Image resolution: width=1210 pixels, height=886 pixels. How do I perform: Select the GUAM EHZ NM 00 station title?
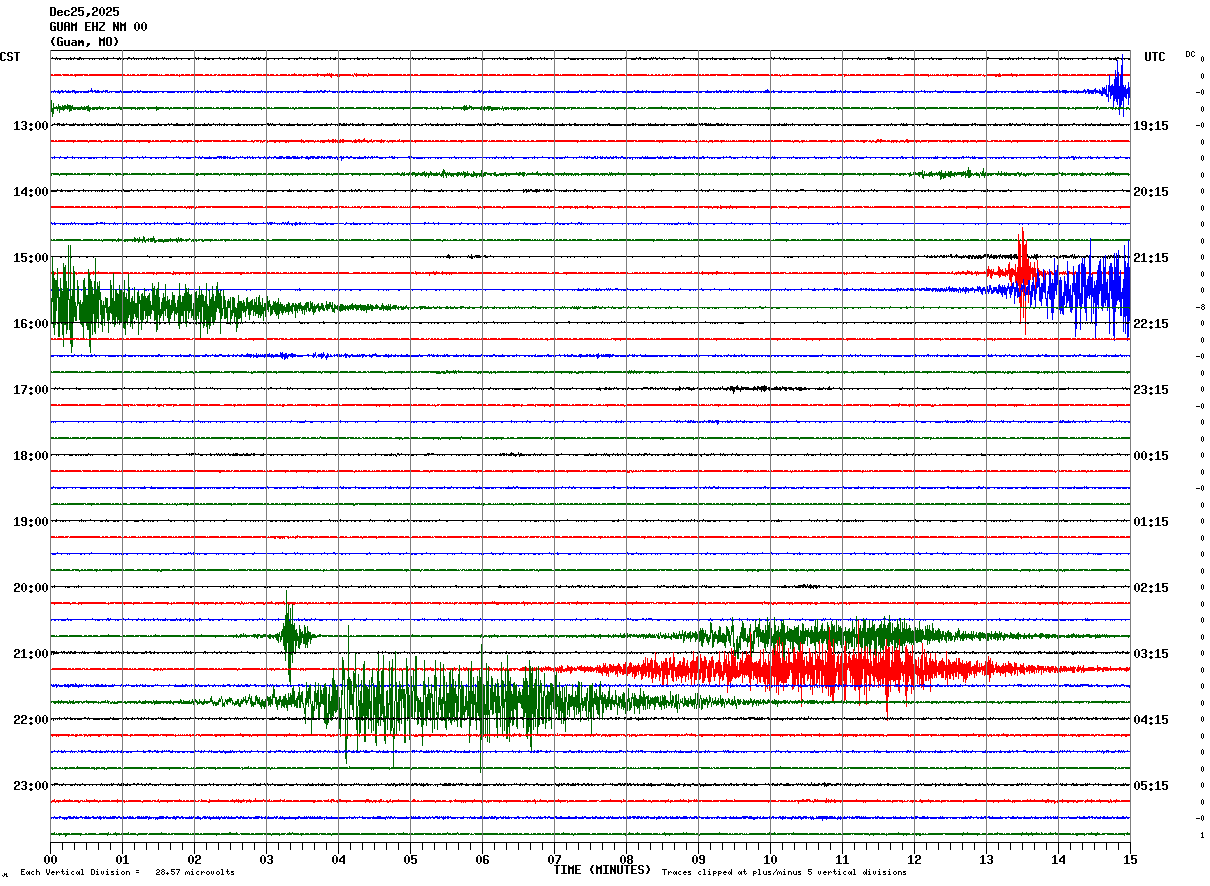coord(98,27)
